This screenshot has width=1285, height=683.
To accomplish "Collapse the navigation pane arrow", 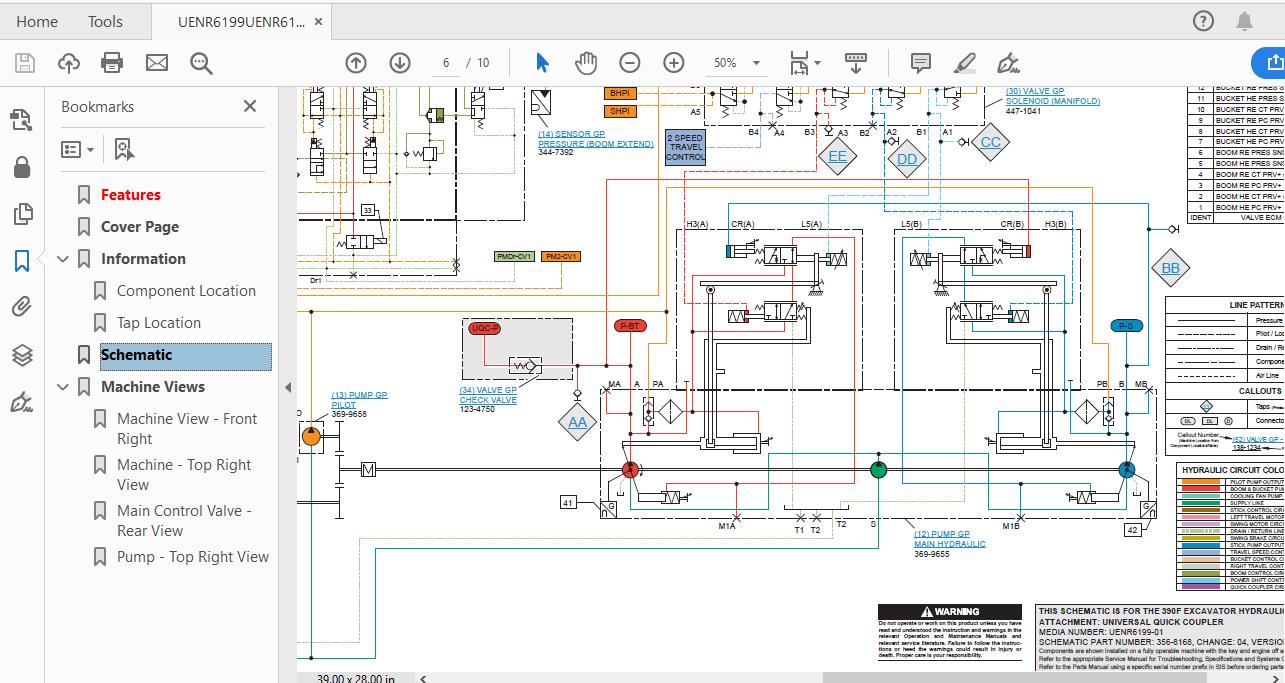I will tap(288, 387).
